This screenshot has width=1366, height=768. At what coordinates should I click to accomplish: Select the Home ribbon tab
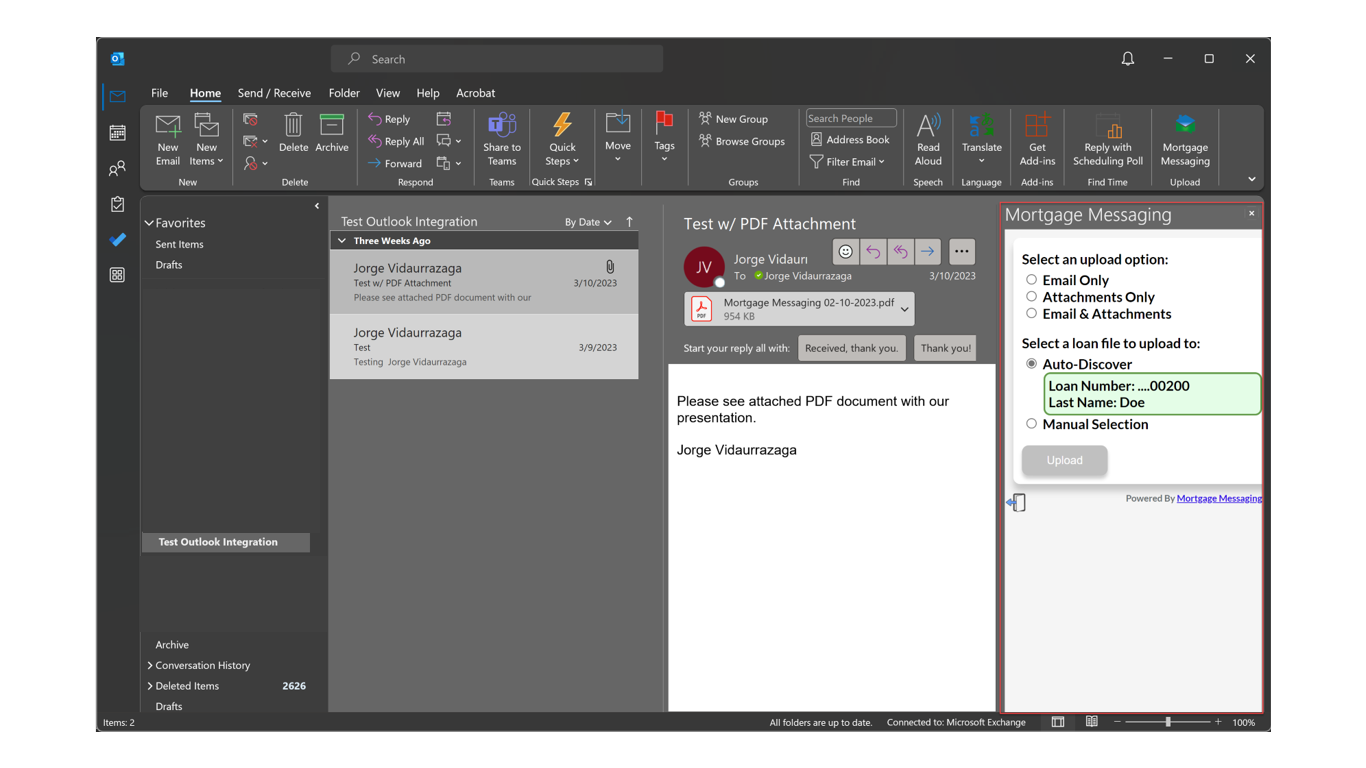click(x=205, y=93)
